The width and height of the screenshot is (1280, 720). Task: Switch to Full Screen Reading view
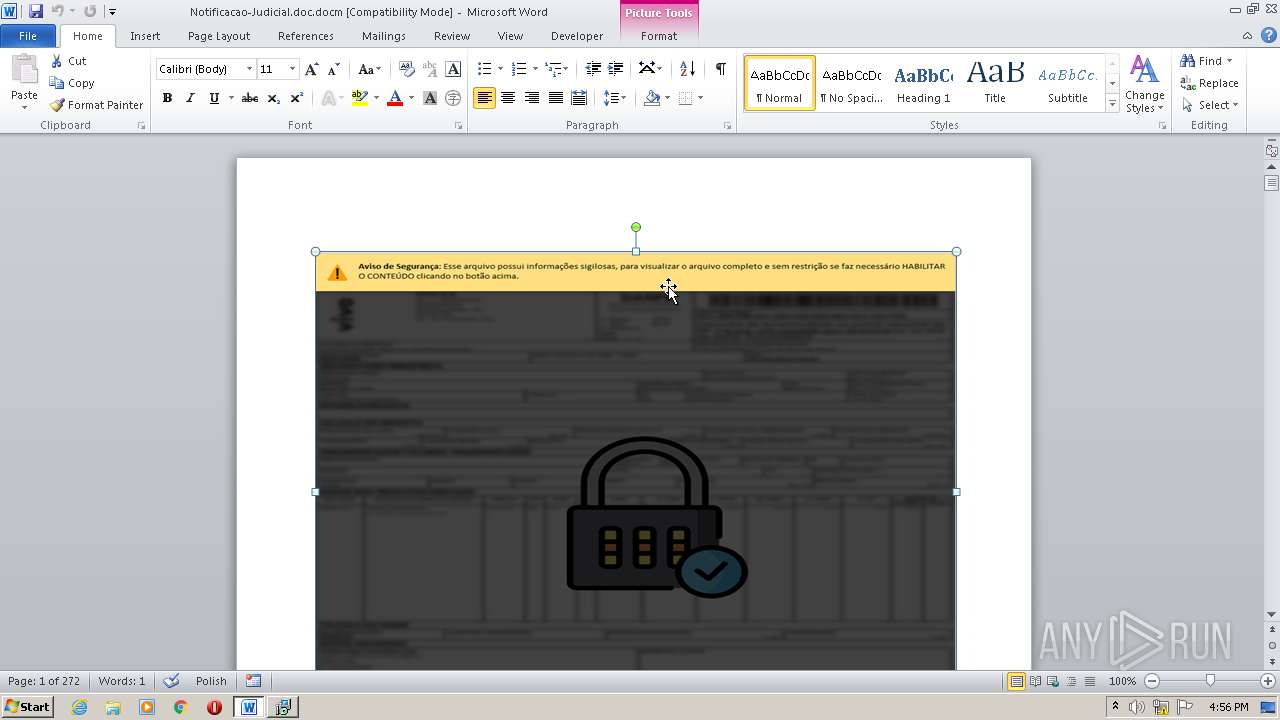pyautogui.click(x=1035, y=681)
